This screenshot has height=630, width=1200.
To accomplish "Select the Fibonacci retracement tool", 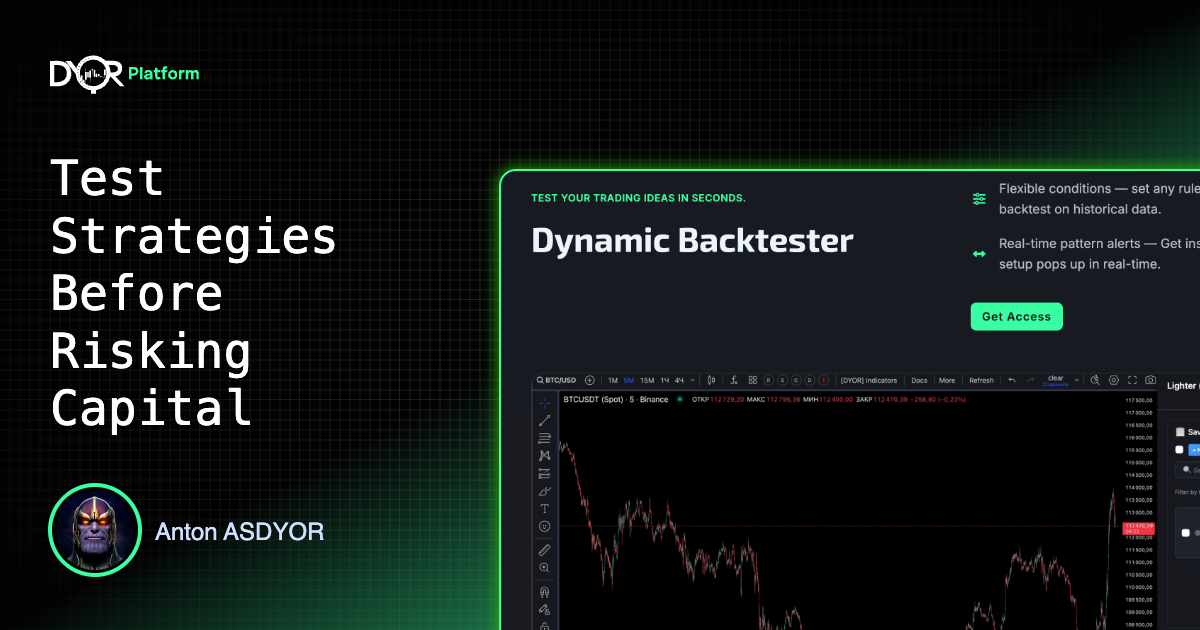I will [x=545, y=438].
